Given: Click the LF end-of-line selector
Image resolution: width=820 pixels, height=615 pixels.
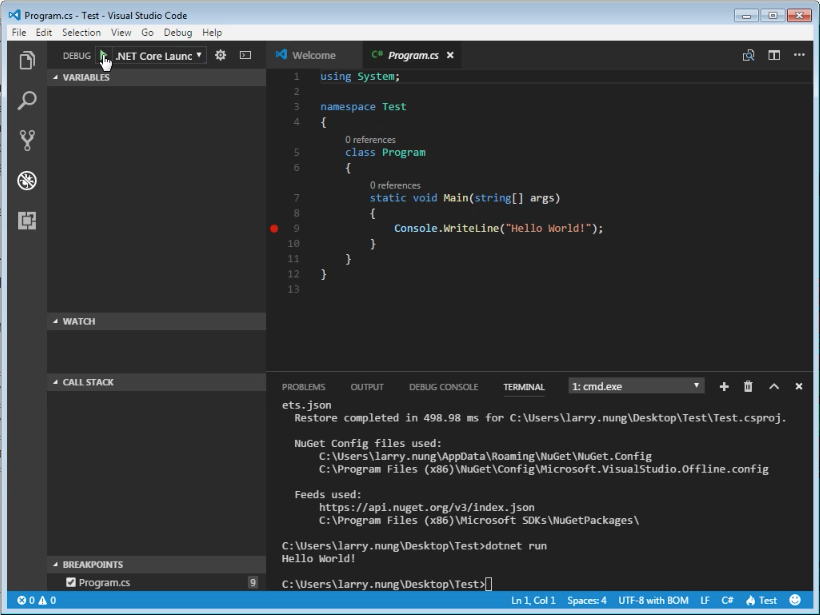Looking at the screenshot, I should click(x=705, y=600).
